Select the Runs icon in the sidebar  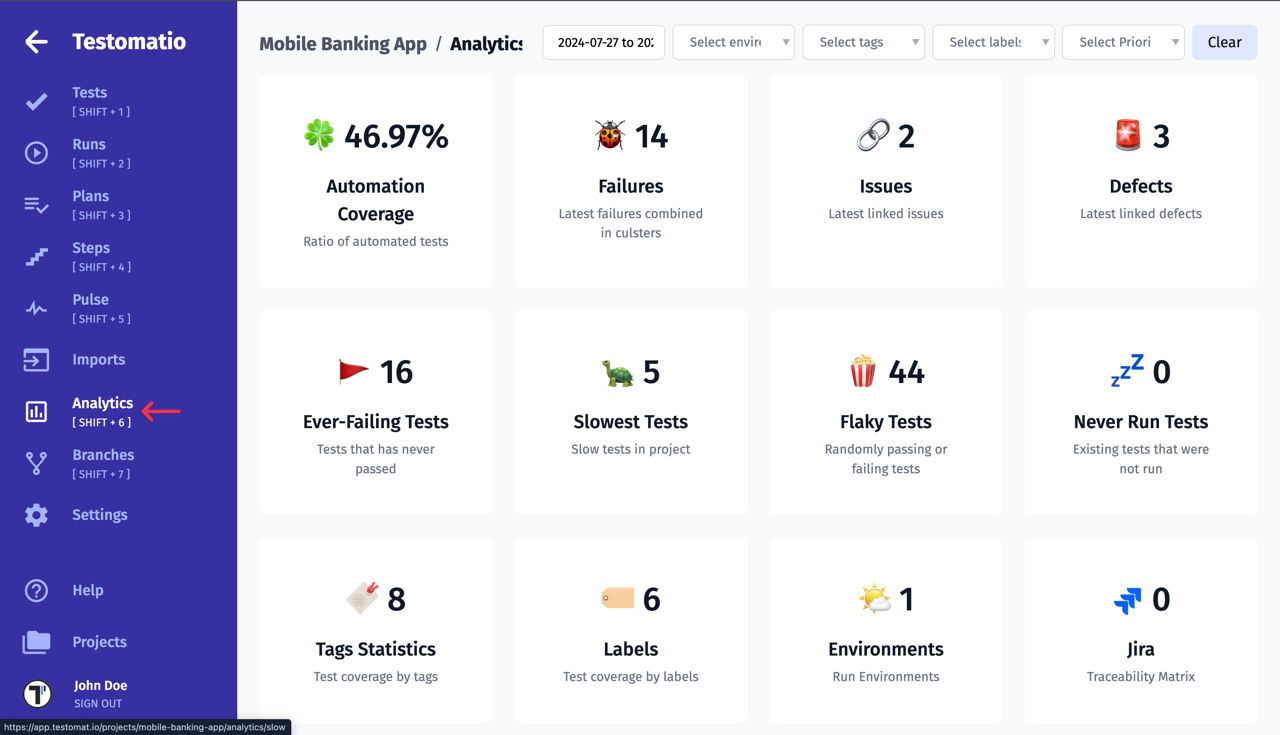click(36, 152)
